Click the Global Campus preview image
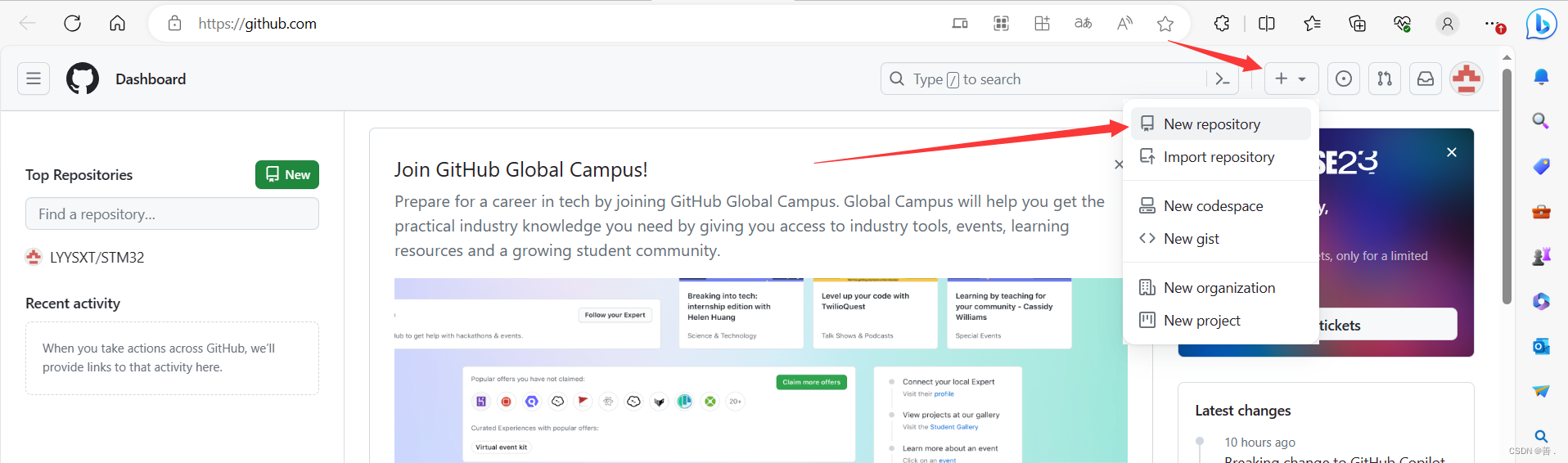This screenshot has height=463, width=1568. (760, 371)
